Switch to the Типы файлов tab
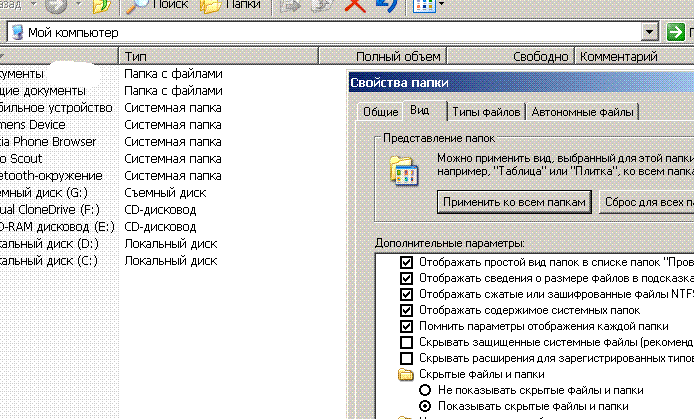694x419 pixels. (x=486, y=112)
